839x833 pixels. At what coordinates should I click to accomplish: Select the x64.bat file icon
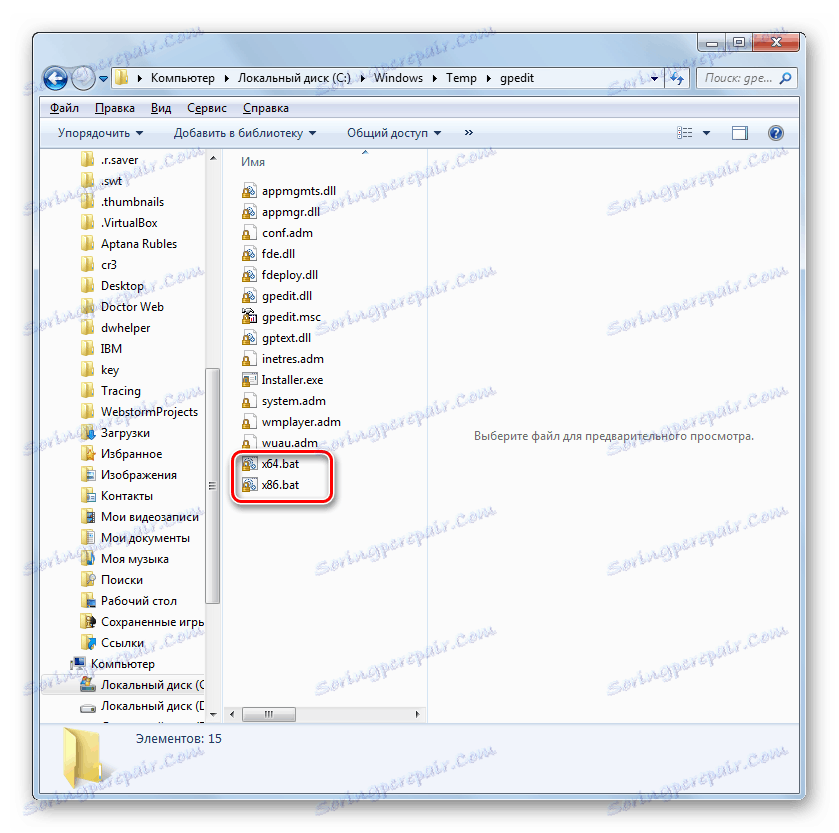click(249, 464)
